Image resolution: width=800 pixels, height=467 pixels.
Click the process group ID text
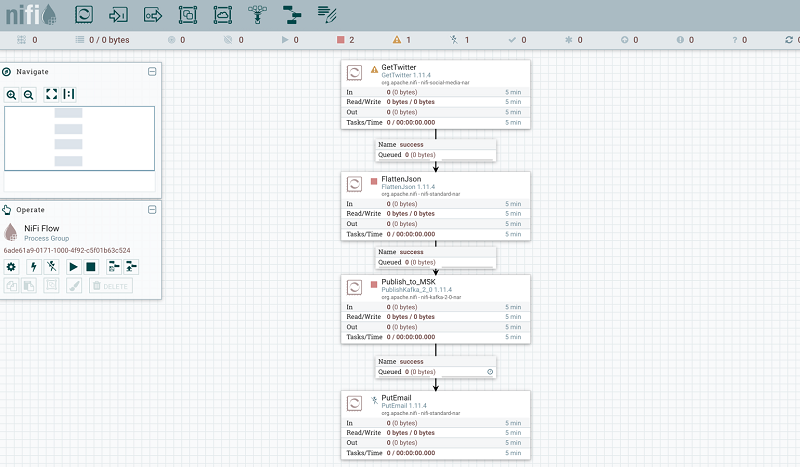coord(67,250)
